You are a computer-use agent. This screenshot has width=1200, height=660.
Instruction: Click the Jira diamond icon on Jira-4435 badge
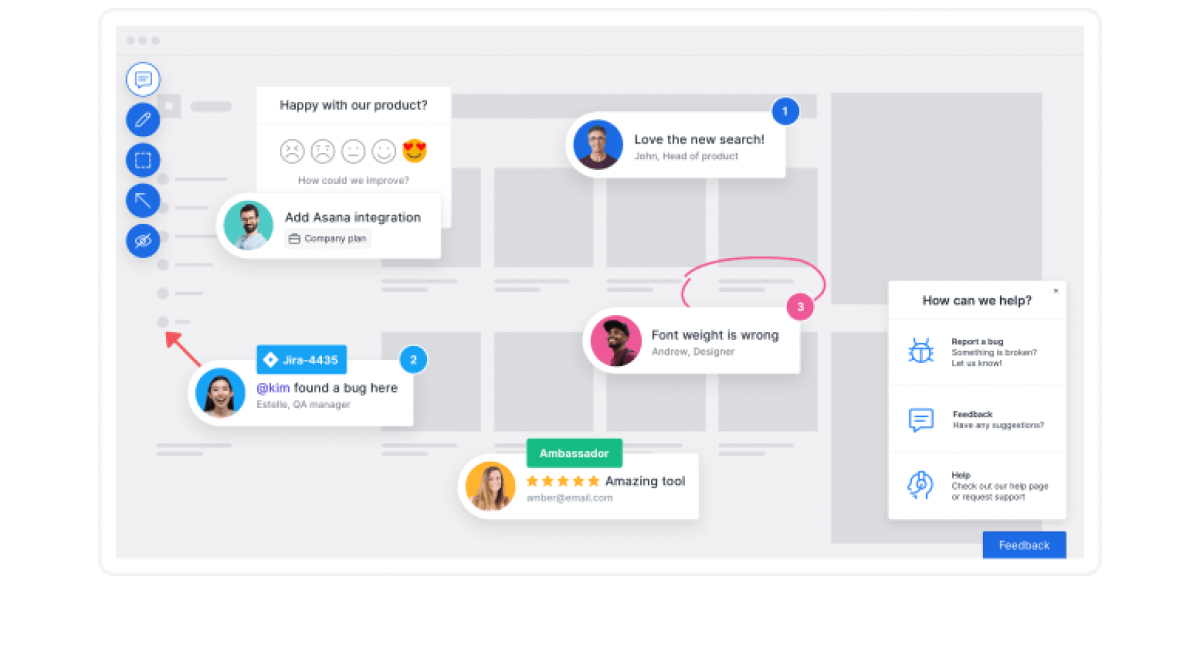tap(268, 359)
